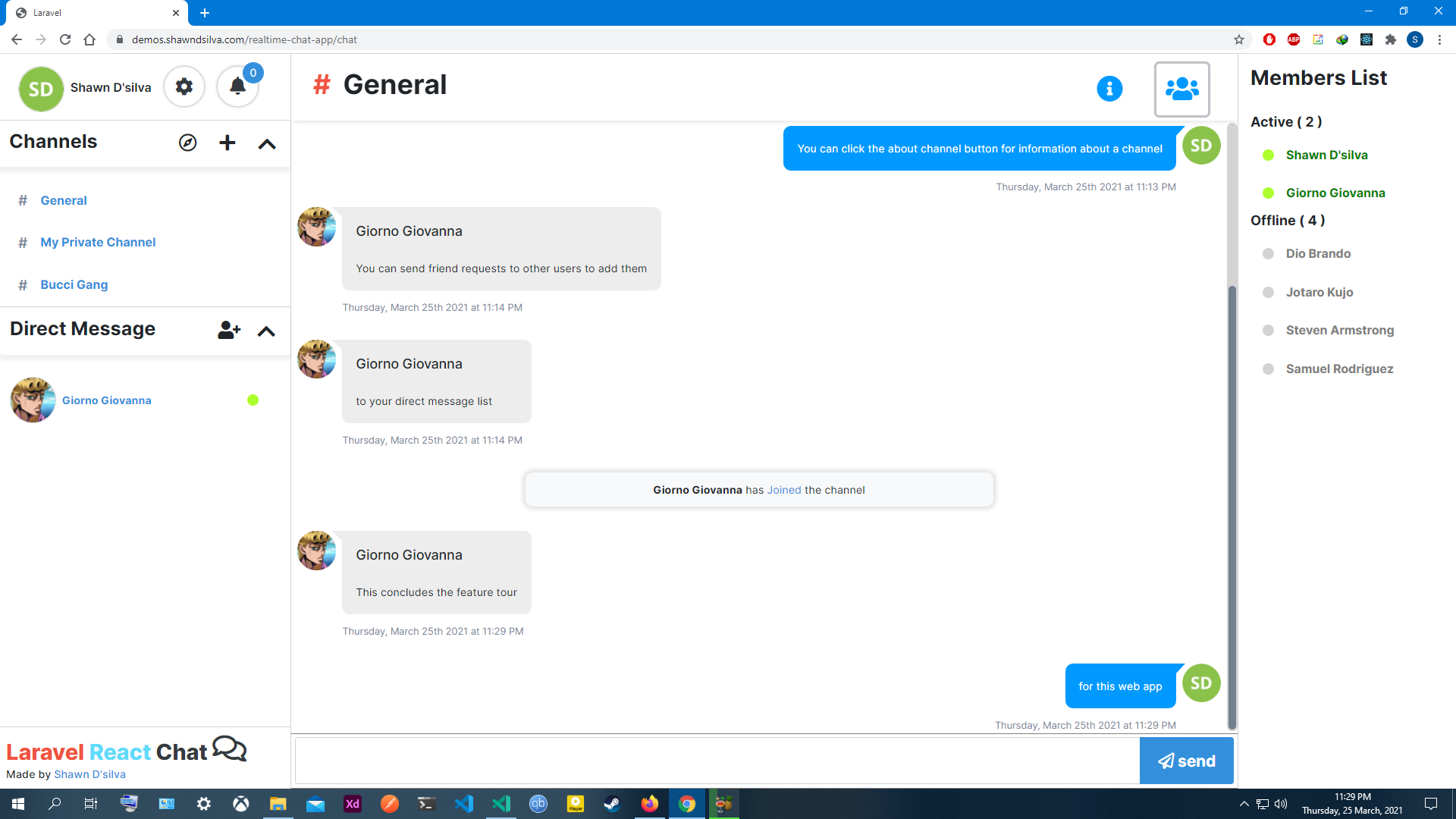
Task: Open direct message with Giorno Giovanna
Action: pos(106,400)
